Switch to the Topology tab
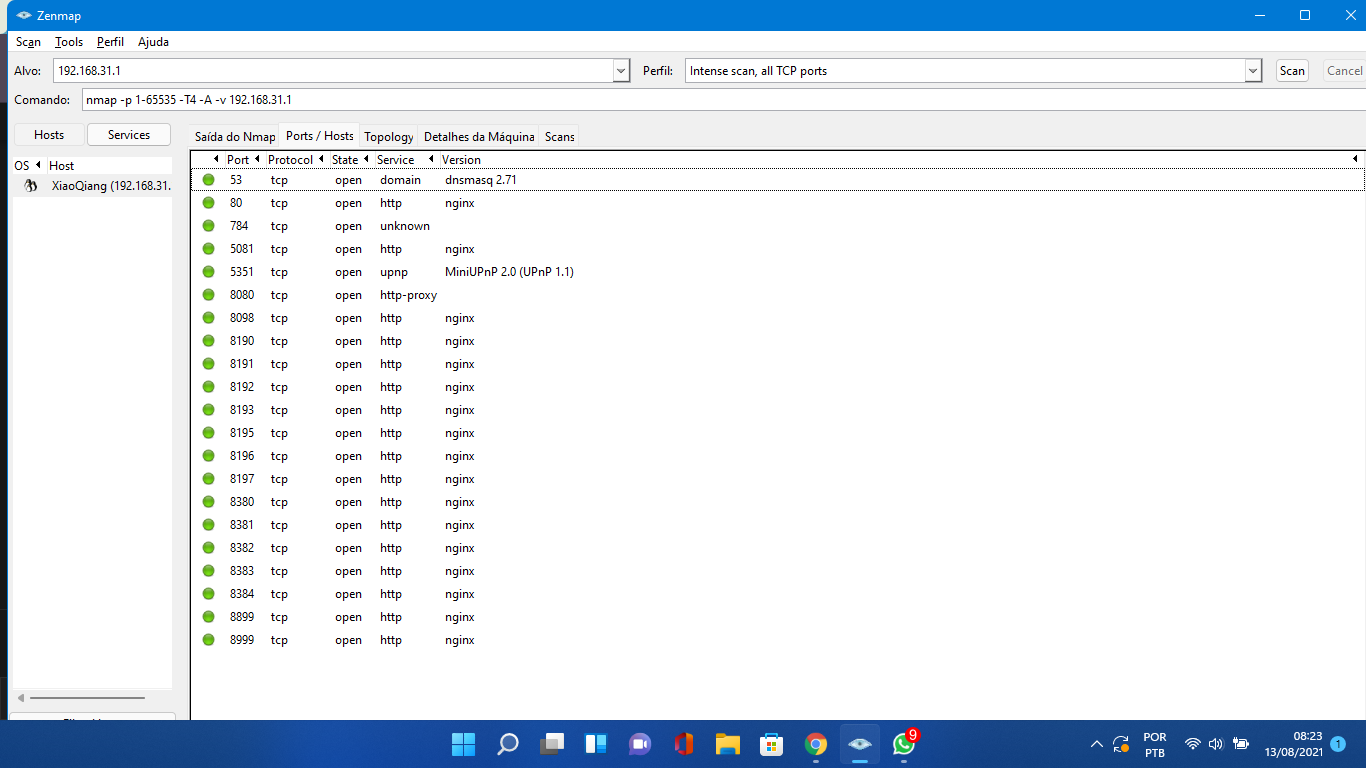The height and width of the screenshot is (768, 1366). tap(389, 137)
